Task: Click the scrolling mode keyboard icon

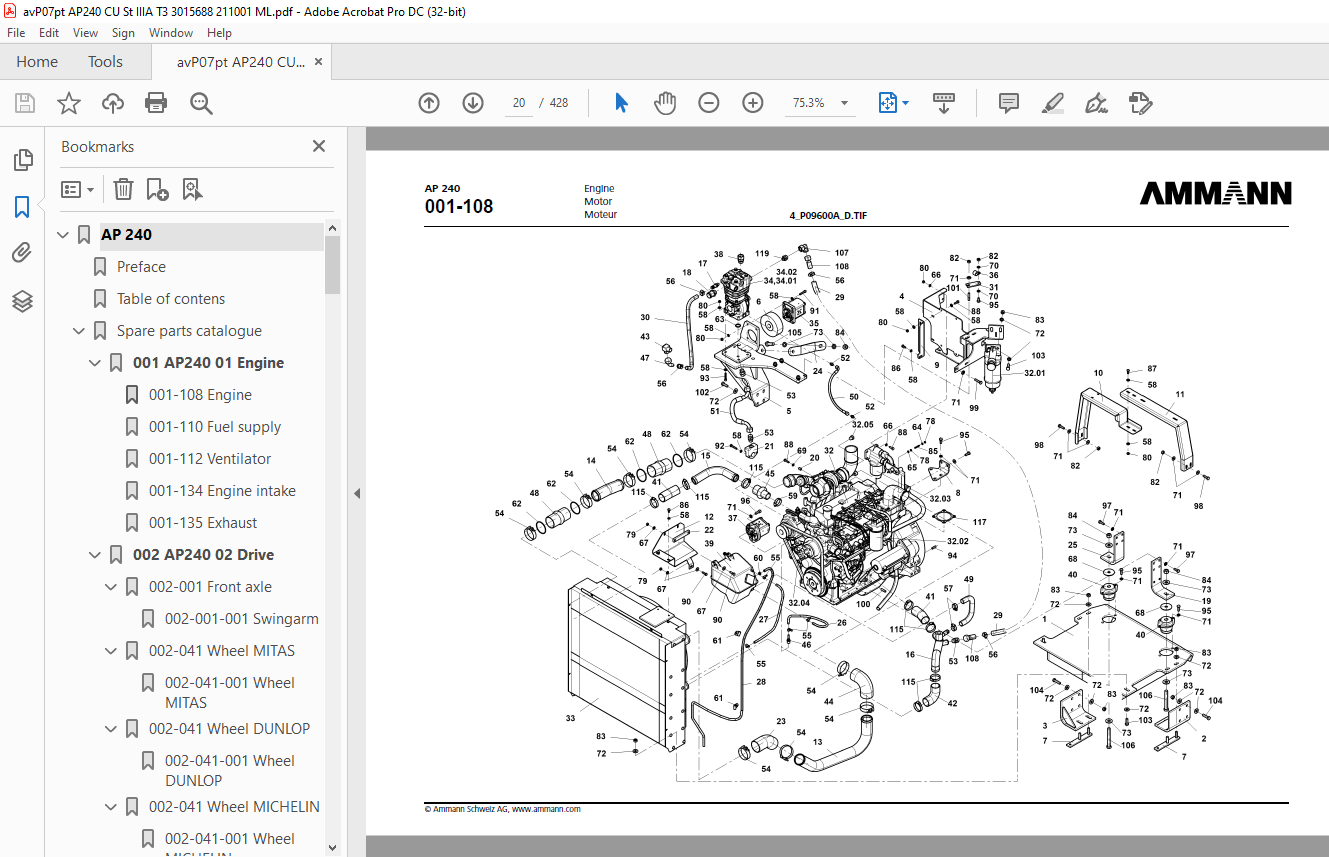Action: (x=944, y=103)
